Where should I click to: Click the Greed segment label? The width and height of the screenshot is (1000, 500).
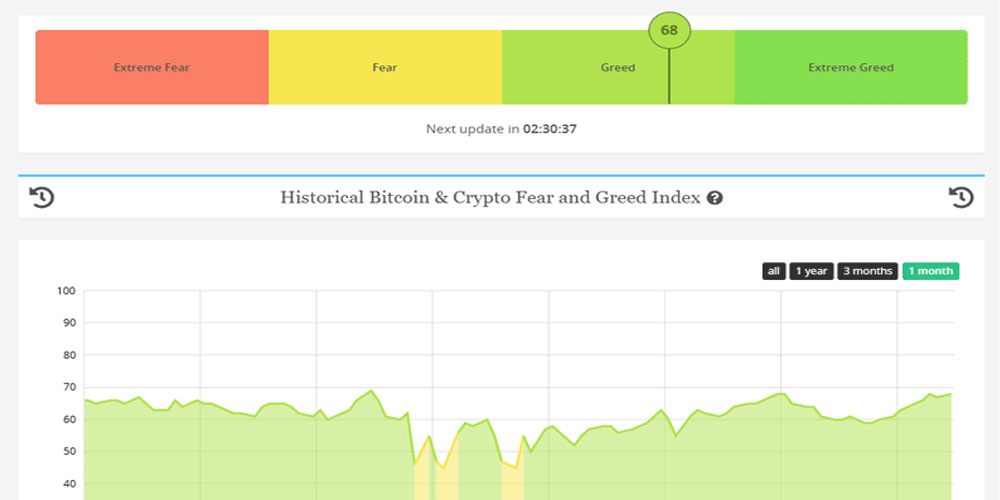[x=617, y=68]
